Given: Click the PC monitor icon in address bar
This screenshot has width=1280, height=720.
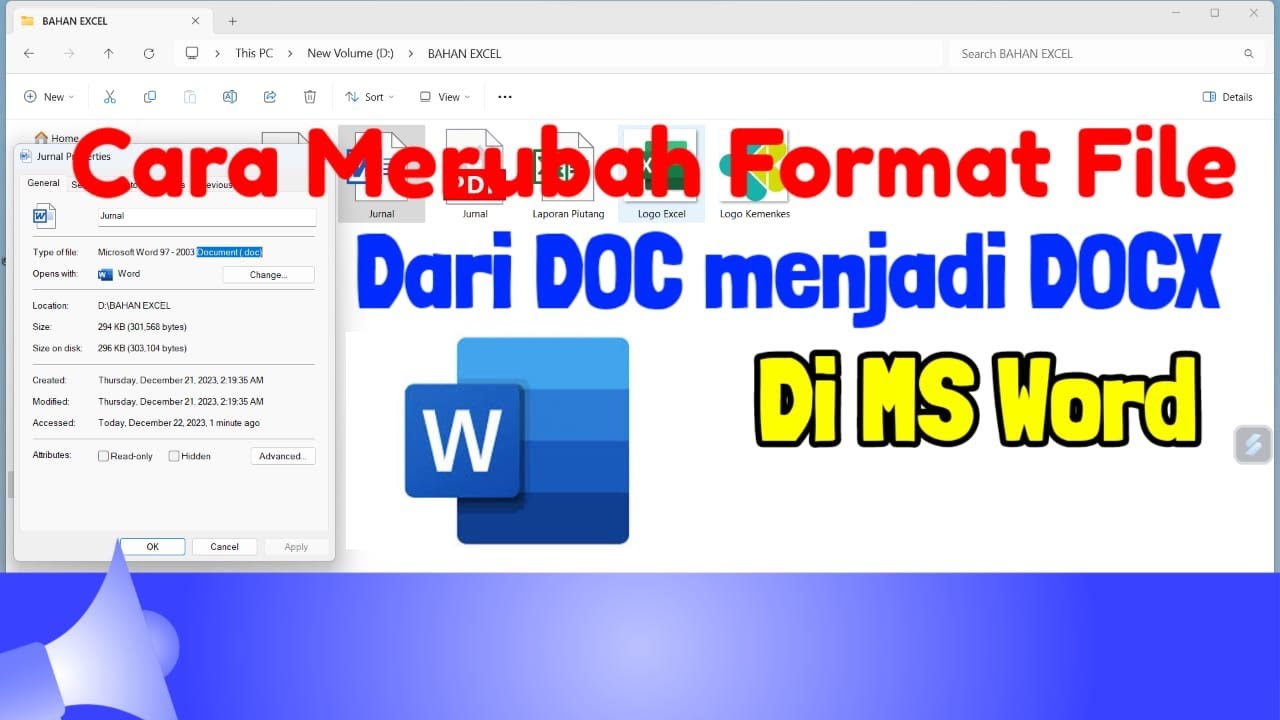Looking at the screenshot, I should 192,53.
